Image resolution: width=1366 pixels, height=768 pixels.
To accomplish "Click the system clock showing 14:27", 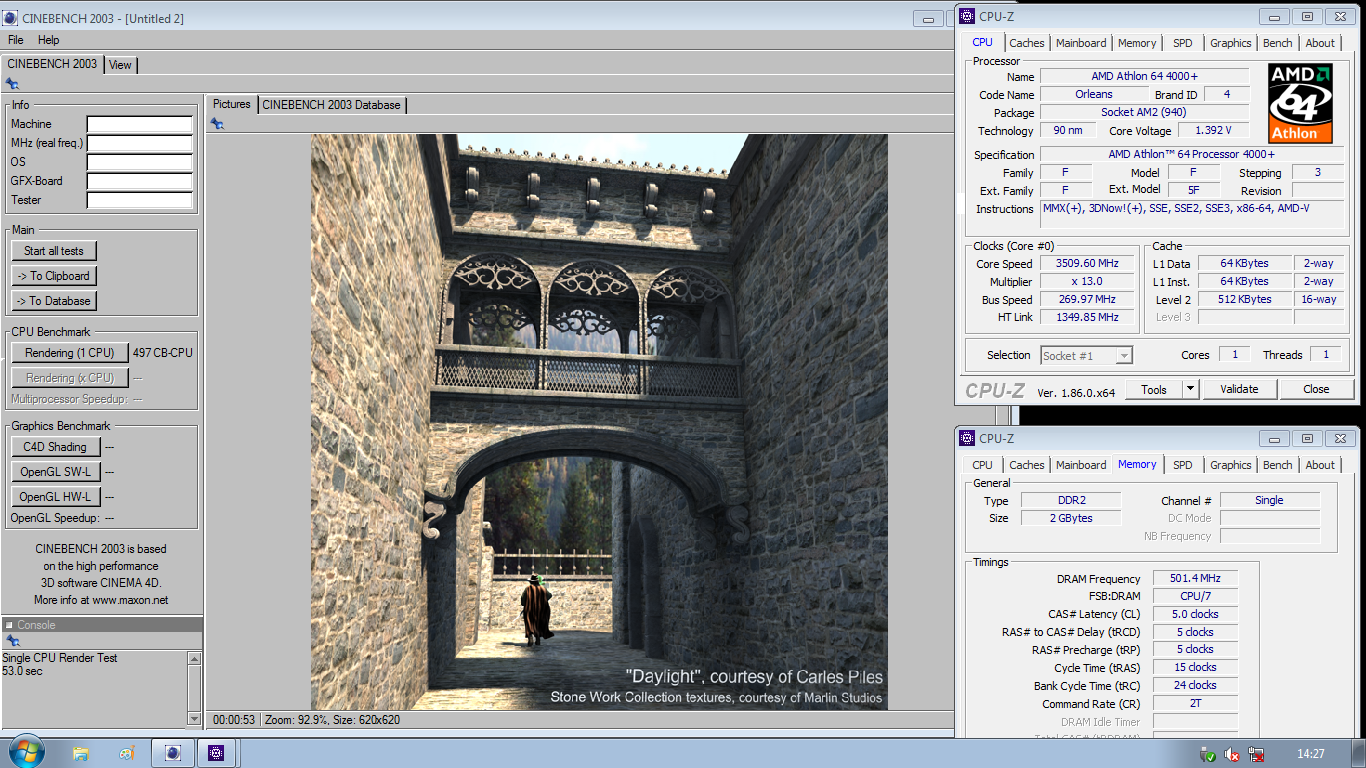I will click(x=1310, y=754).
